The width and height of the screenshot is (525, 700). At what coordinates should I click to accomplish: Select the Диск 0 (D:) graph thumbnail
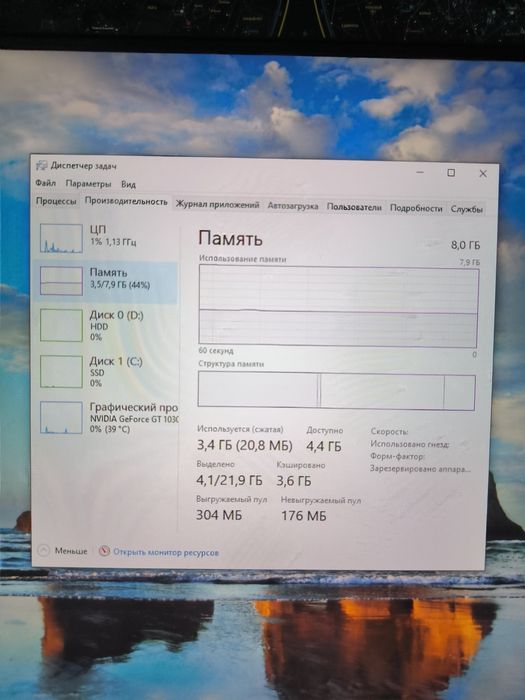(61, 325)
